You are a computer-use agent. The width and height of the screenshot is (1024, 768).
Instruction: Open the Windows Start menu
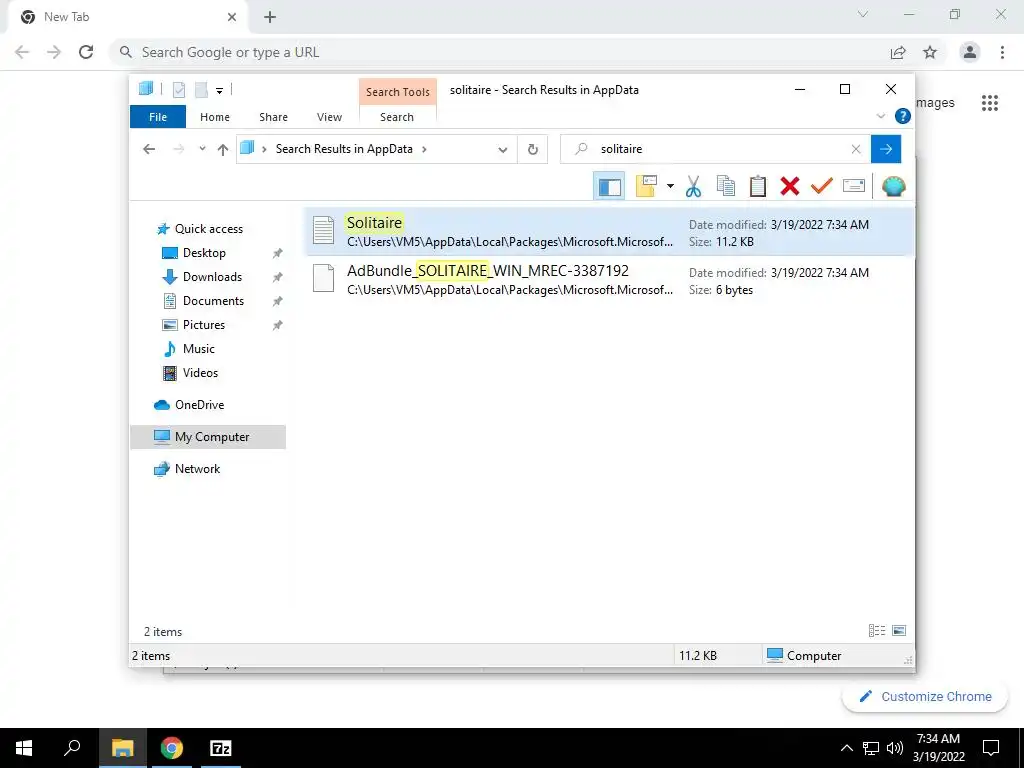coord(24,748)
